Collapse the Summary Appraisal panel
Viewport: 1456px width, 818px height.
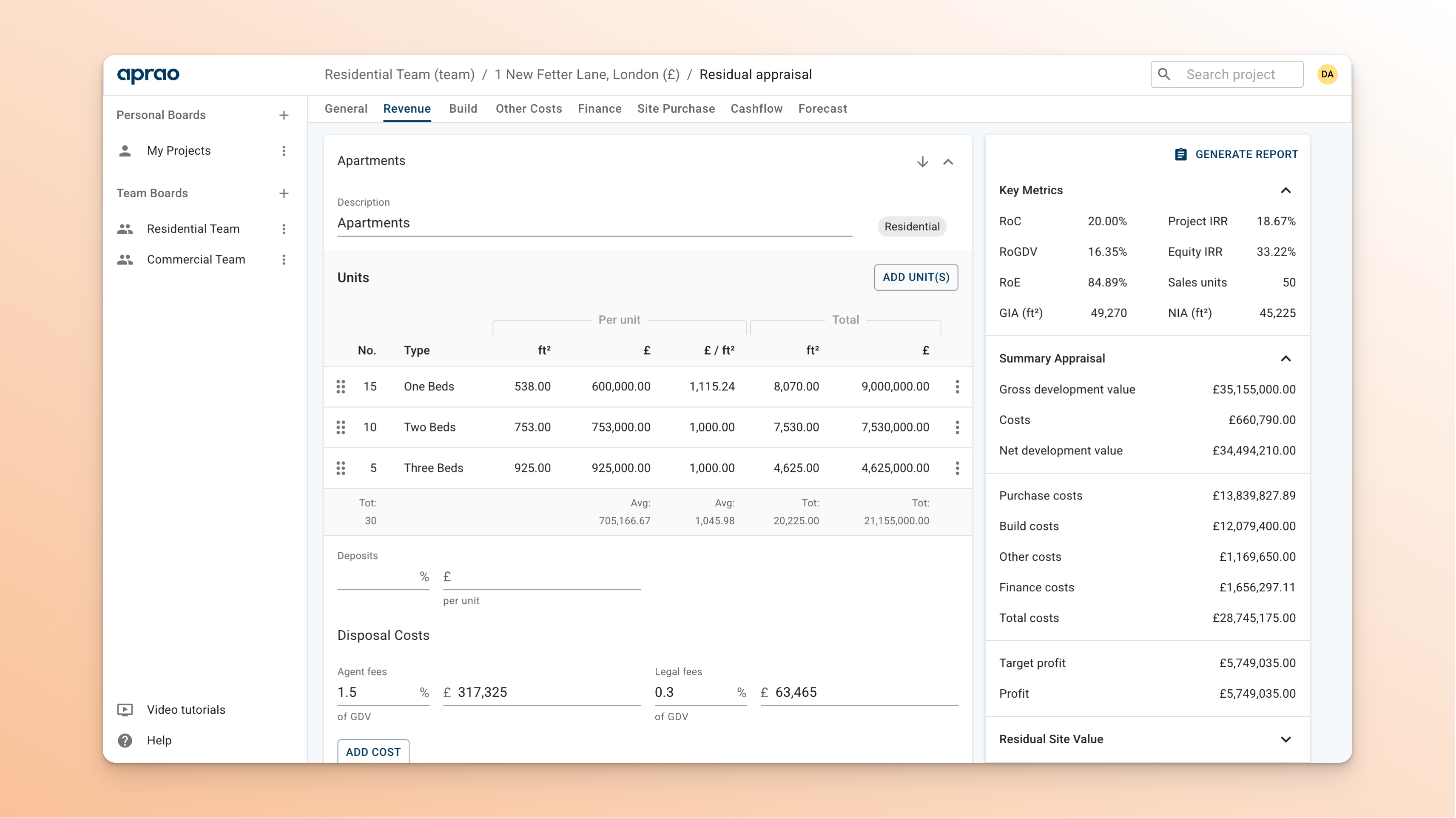[x=1286, y=359]
